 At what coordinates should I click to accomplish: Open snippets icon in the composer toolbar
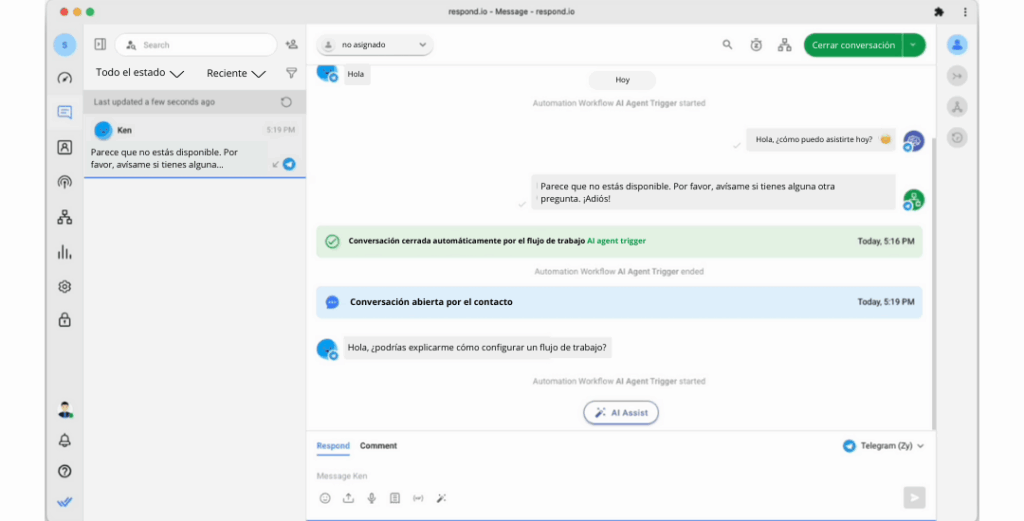(394, 498)
